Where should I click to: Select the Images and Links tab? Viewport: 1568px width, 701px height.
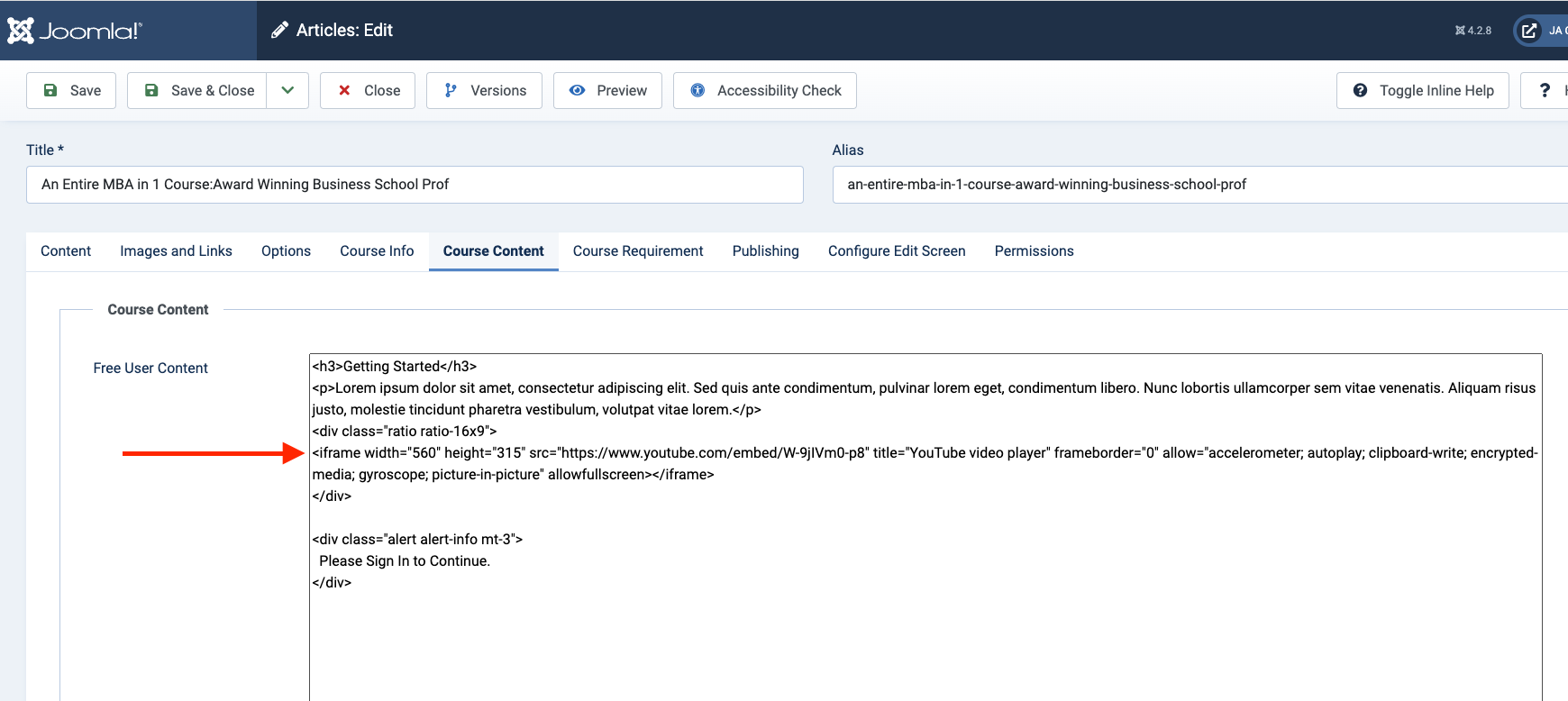pyautogui.click(x=176, y=251)
